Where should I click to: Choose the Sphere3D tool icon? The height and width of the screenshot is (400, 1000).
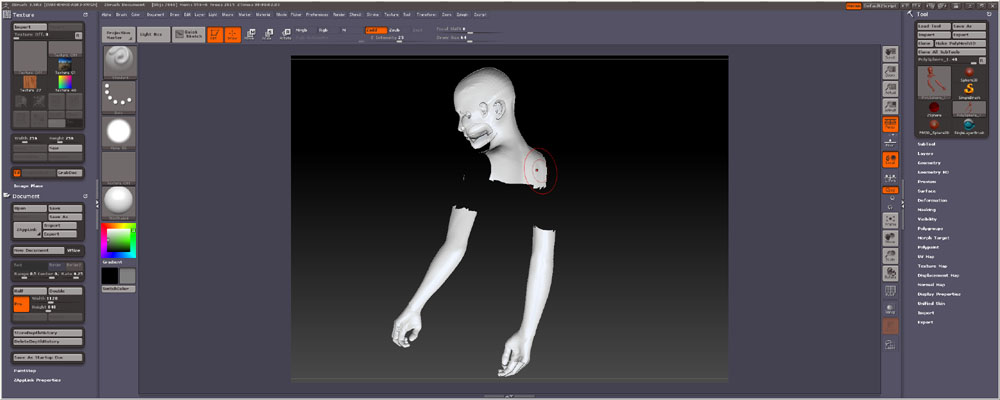[x=969, y=74]
